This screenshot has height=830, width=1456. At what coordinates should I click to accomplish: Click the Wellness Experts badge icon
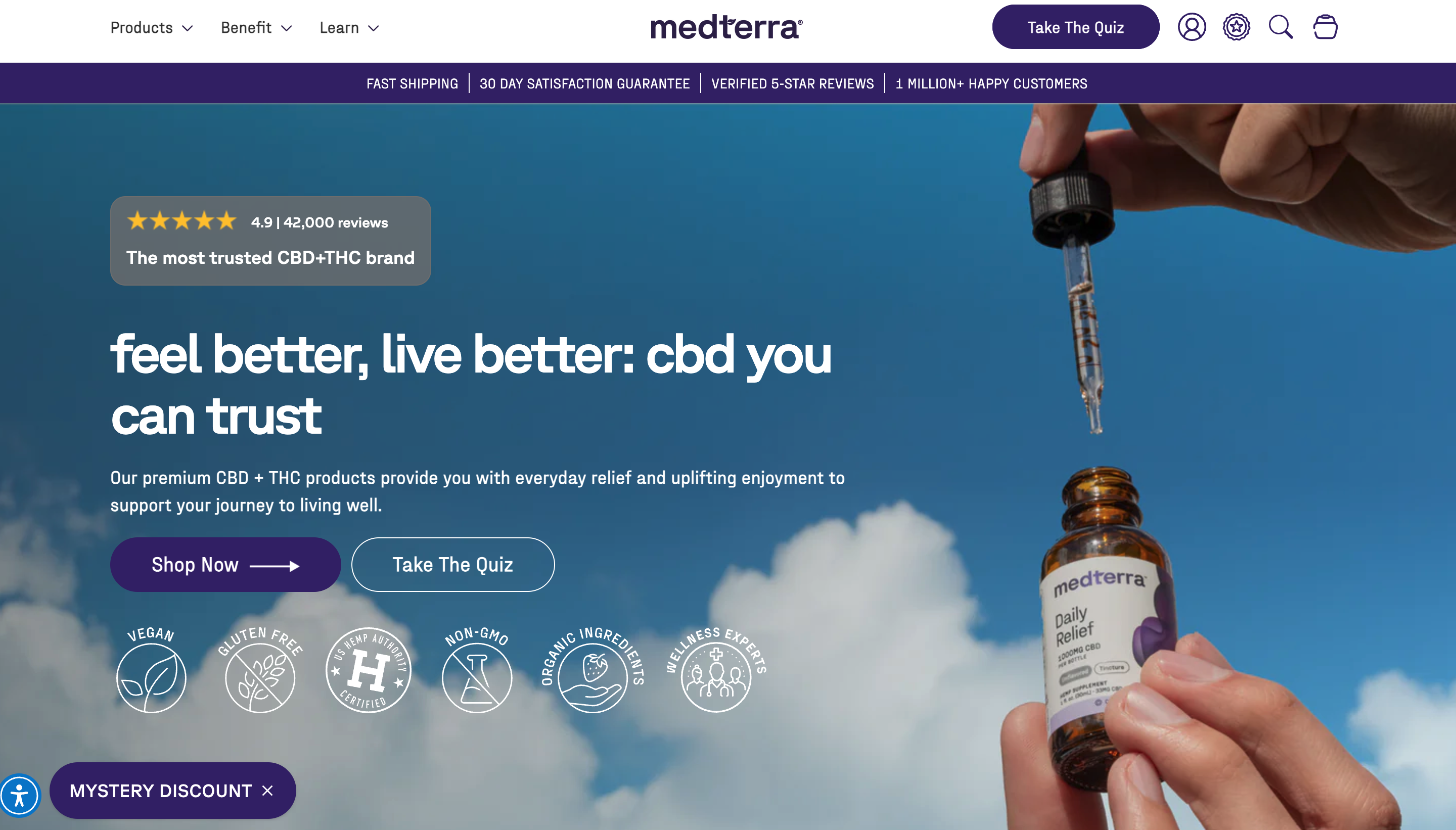tap(716, 670)
